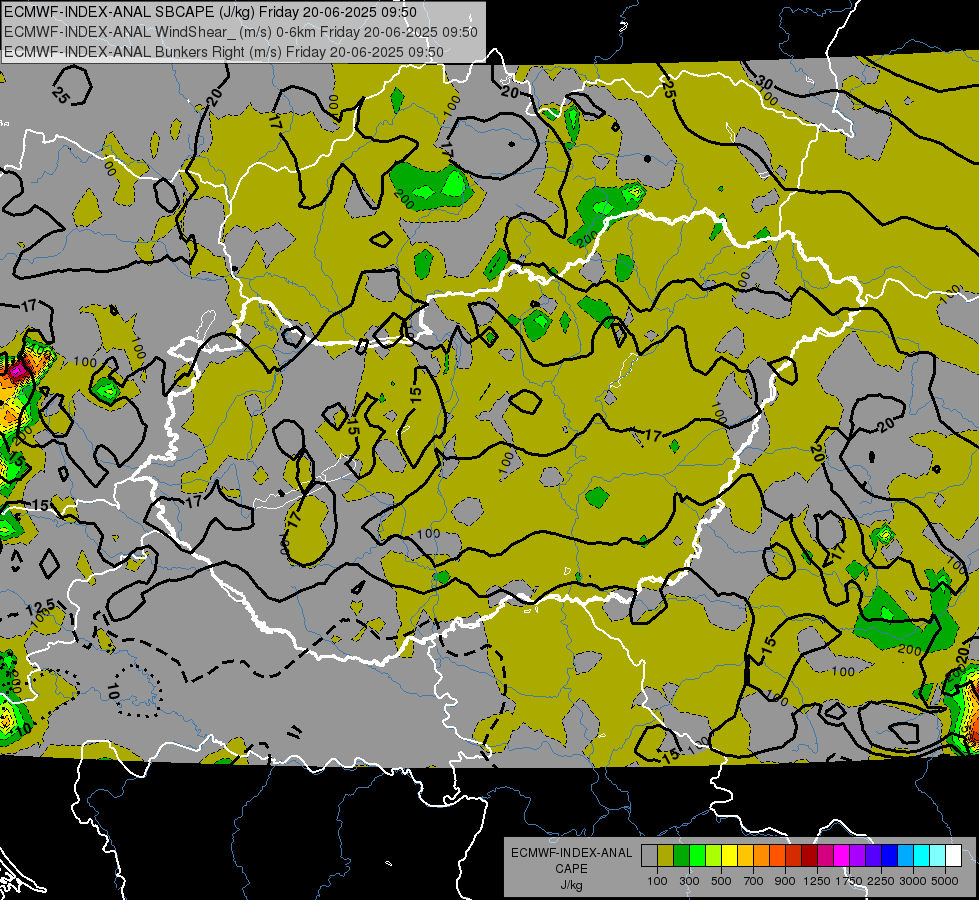The width and height of the screenshot is (979, 900).
Task: Click the 30 contour label on the map
Action: [764, 81]
